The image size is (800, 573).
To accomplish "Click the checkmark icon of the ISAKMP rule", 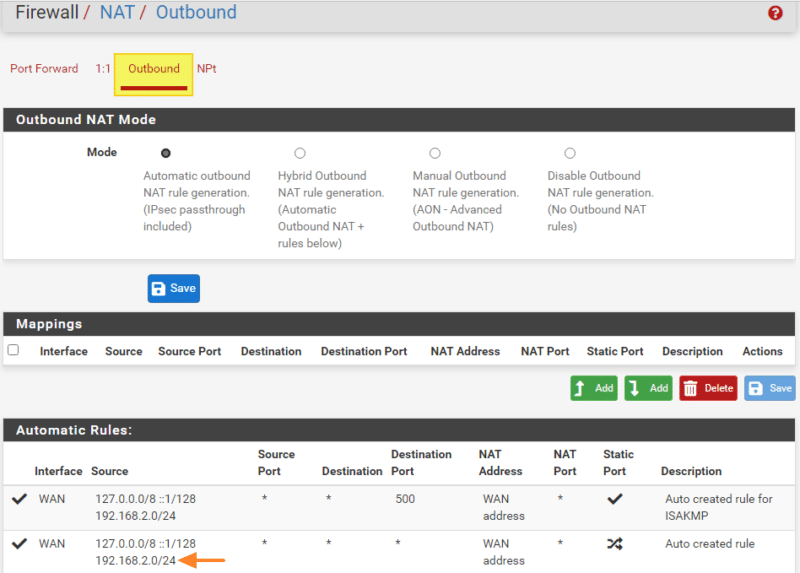I will 19,499.
